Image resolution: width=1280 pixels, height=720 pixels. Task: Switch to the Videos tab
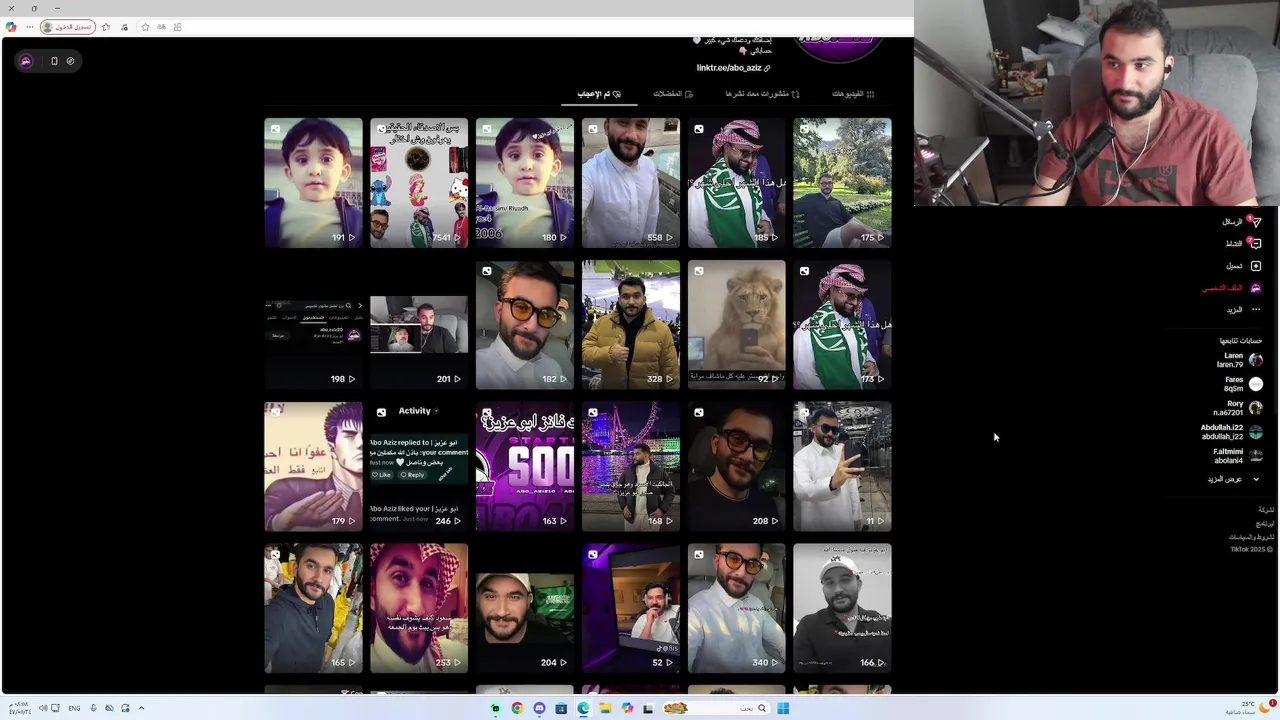coord(853,94)
